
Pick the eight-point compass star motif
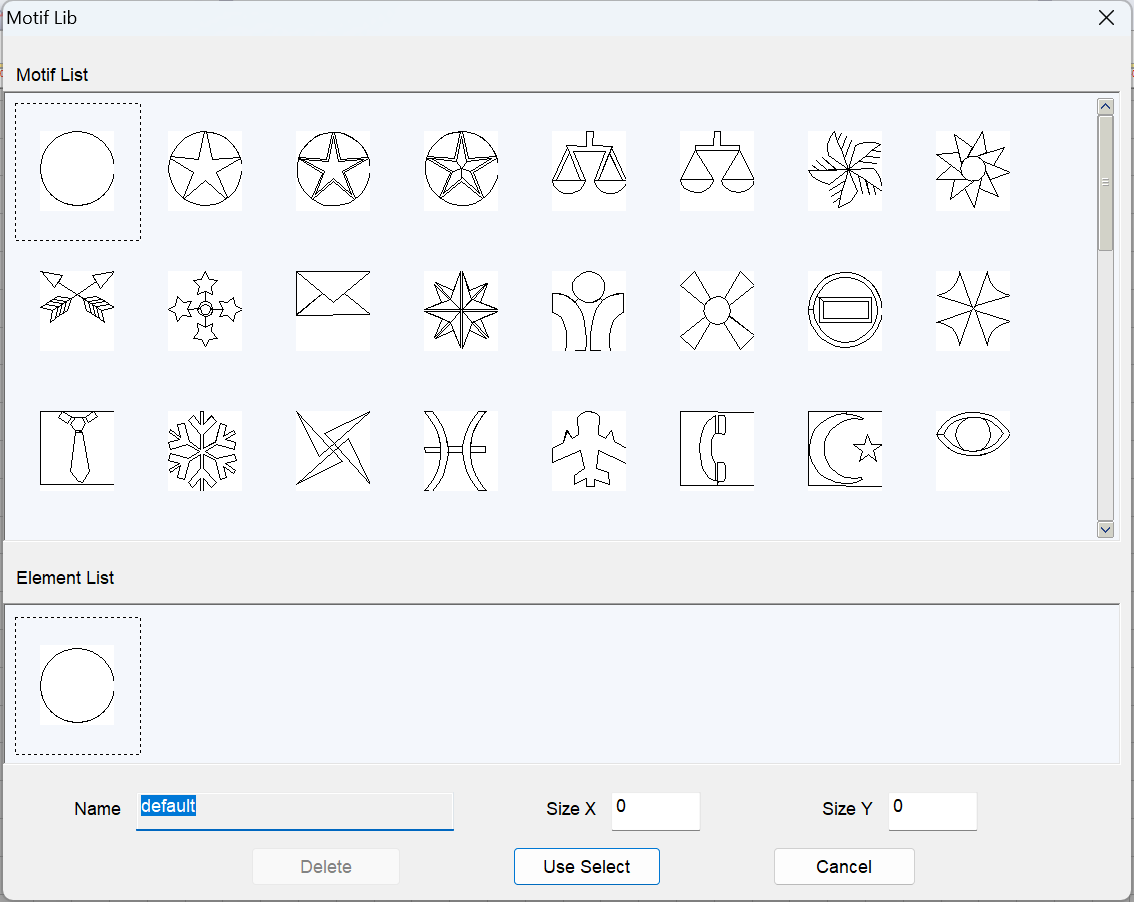click(x=461, y=309)
